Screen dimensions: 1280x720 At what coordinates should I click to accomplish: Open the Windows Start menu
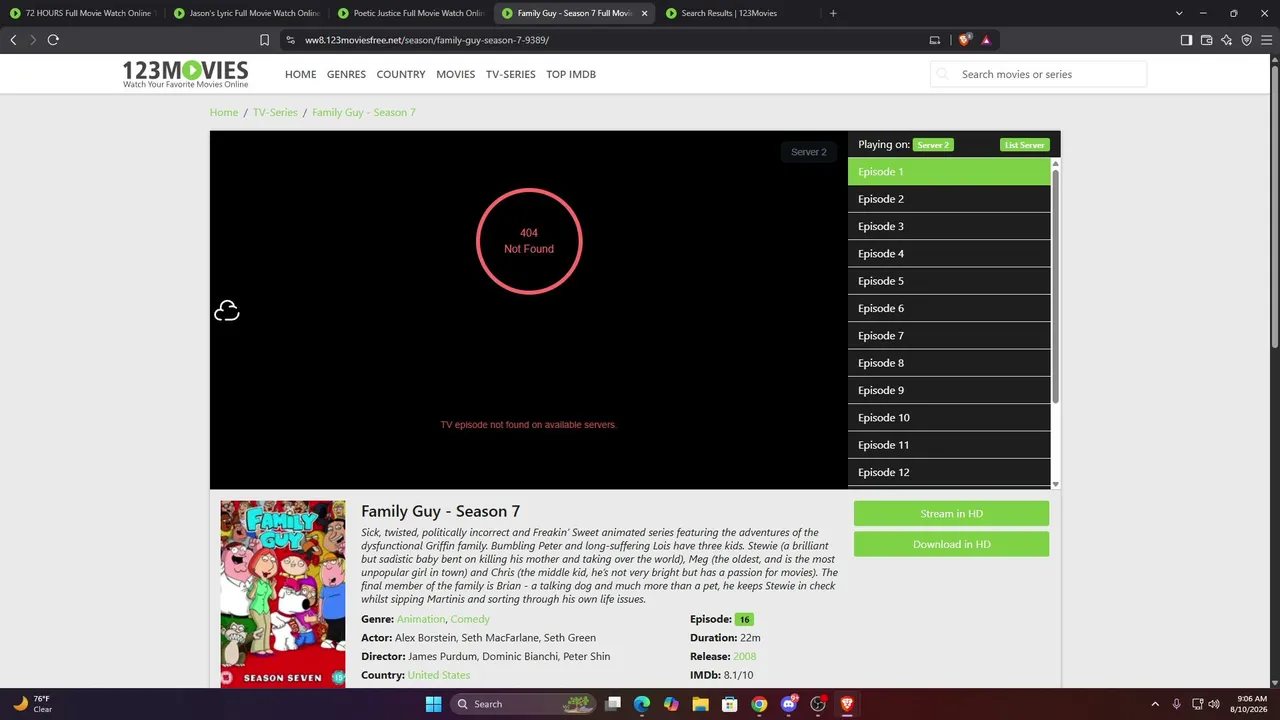(433, 704)
